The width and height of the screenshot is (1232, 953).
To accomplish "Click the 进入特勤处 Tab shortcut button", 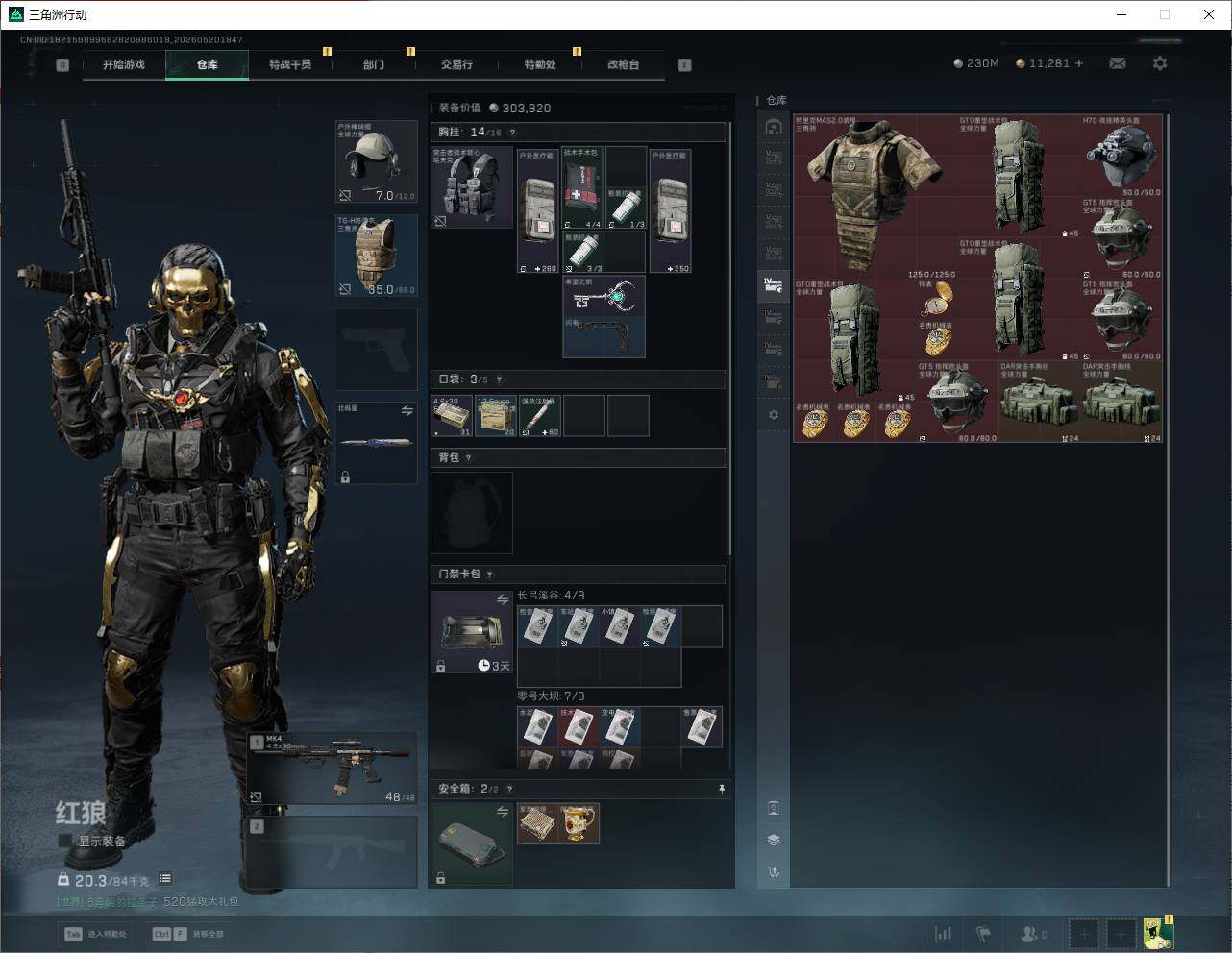I will click(x=96, y=934).
